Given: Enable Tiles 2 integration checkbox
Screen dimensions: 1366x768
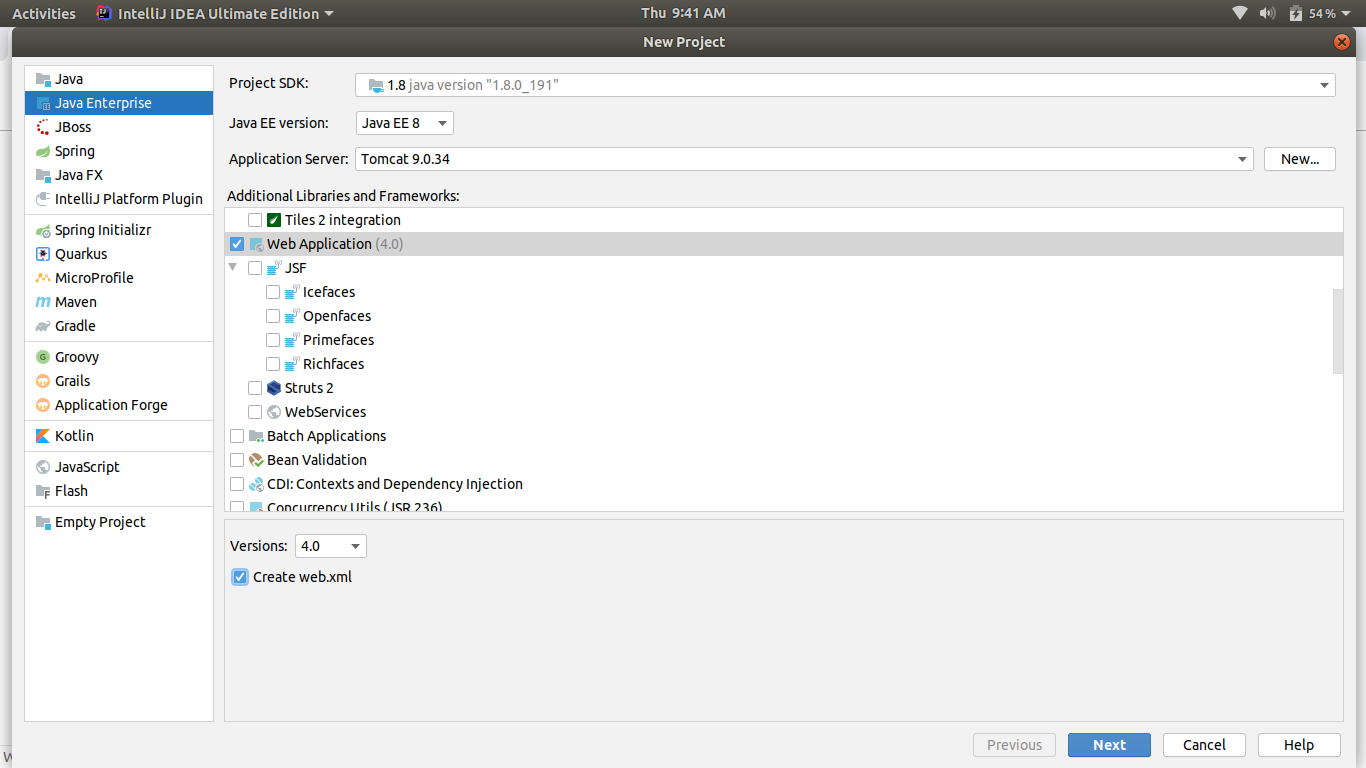Looking at the screenshot, I should pos(255,220).
